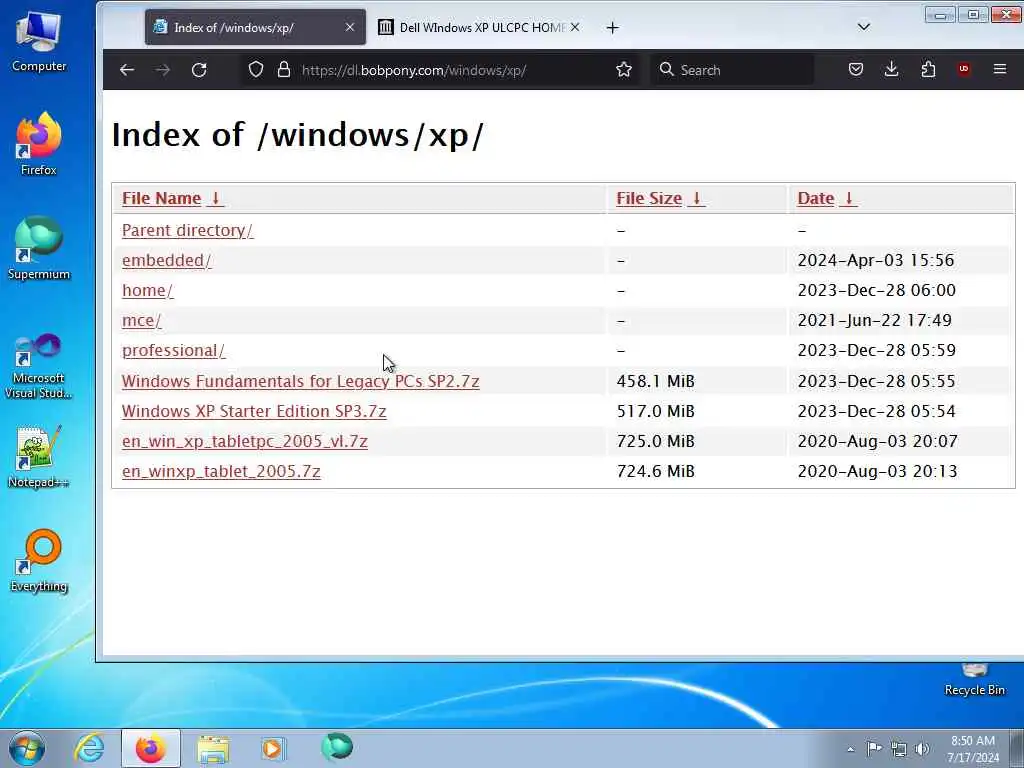
Task: Open the home/ folder
Action: 148,291
